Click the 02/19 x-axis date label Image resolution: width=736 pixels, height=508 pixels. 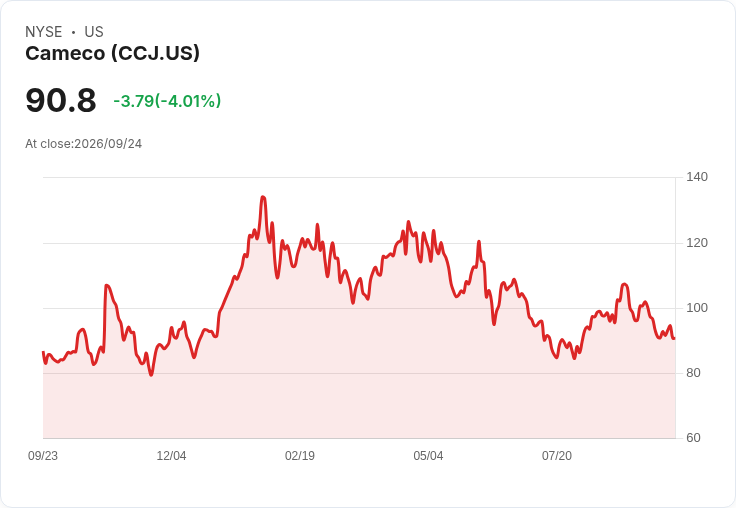click(300, 455)
